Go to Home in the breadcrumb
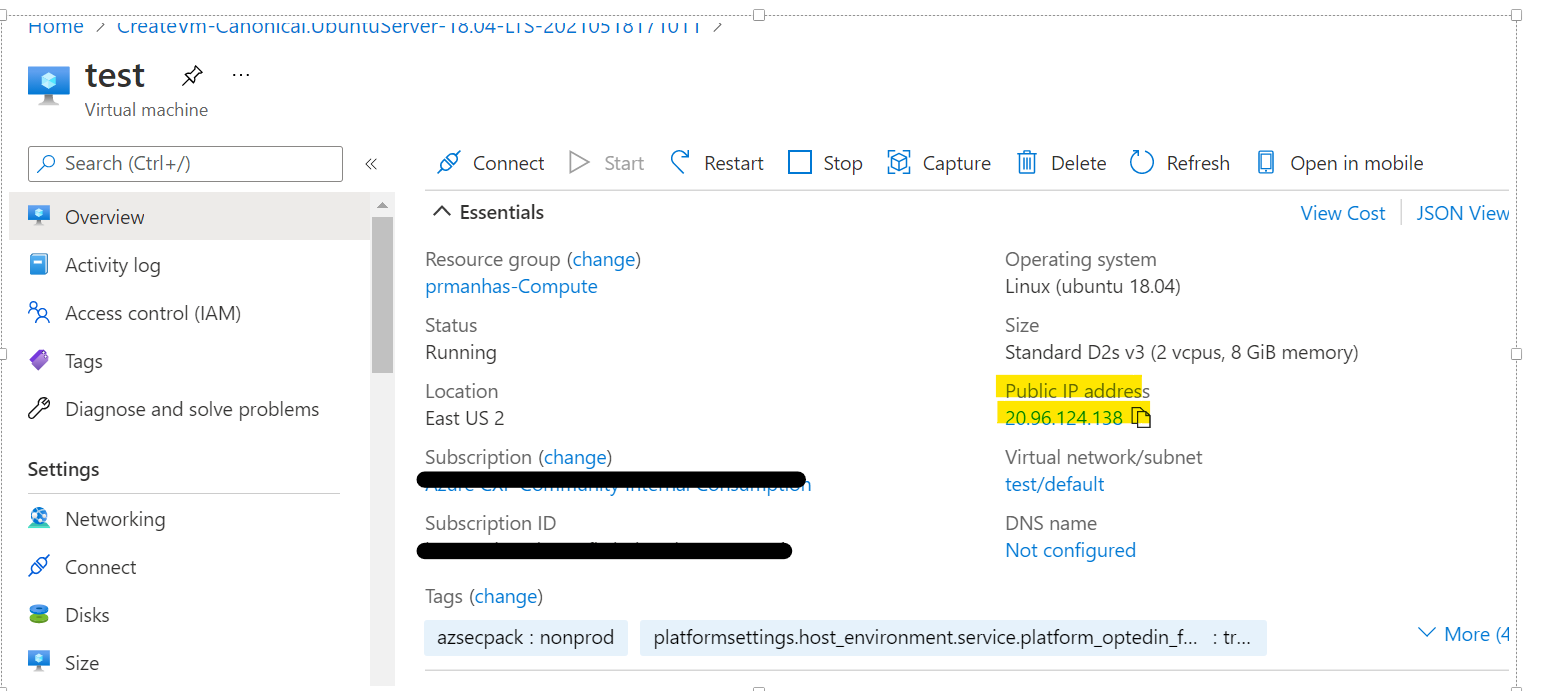This screenshot has height=691, width=1548. tap(56, 27)
